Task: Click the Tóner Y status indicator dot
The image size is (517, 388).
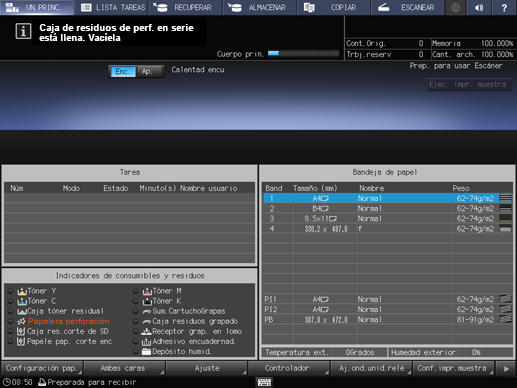Action: coord(10,291)
